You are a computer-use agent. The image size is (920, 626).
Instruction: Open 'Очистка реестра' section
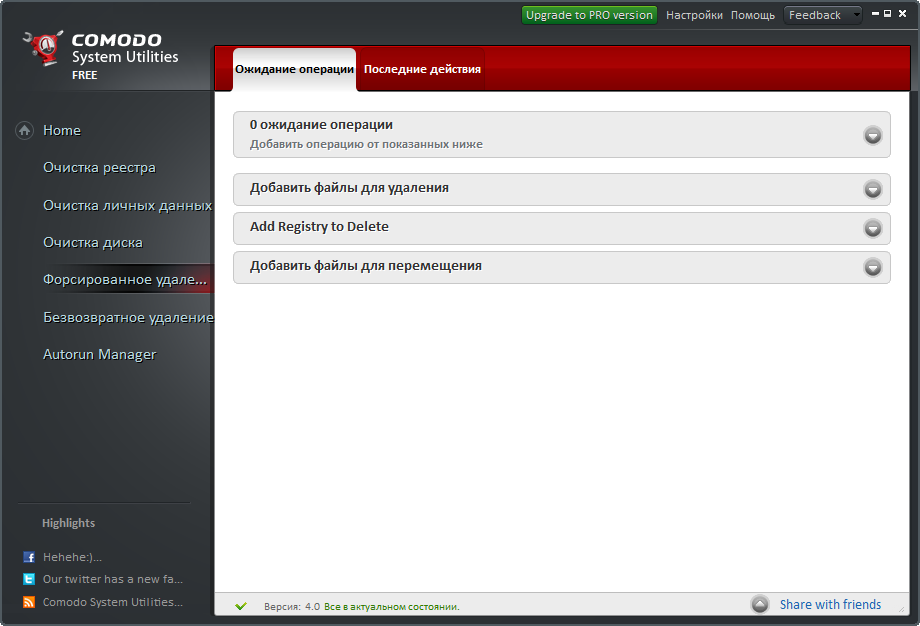[x=99, y=168]
